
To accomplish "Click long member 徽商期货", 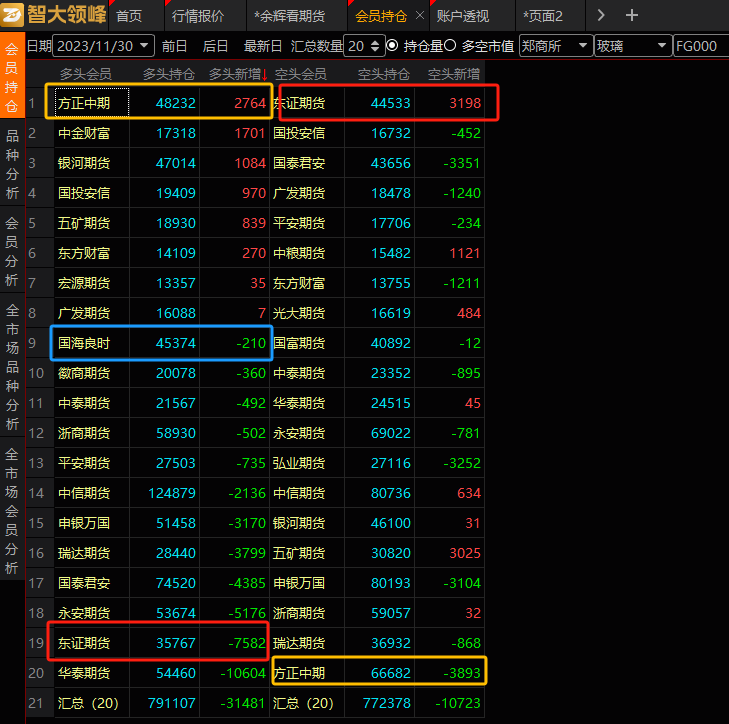I will pos(84,373).
